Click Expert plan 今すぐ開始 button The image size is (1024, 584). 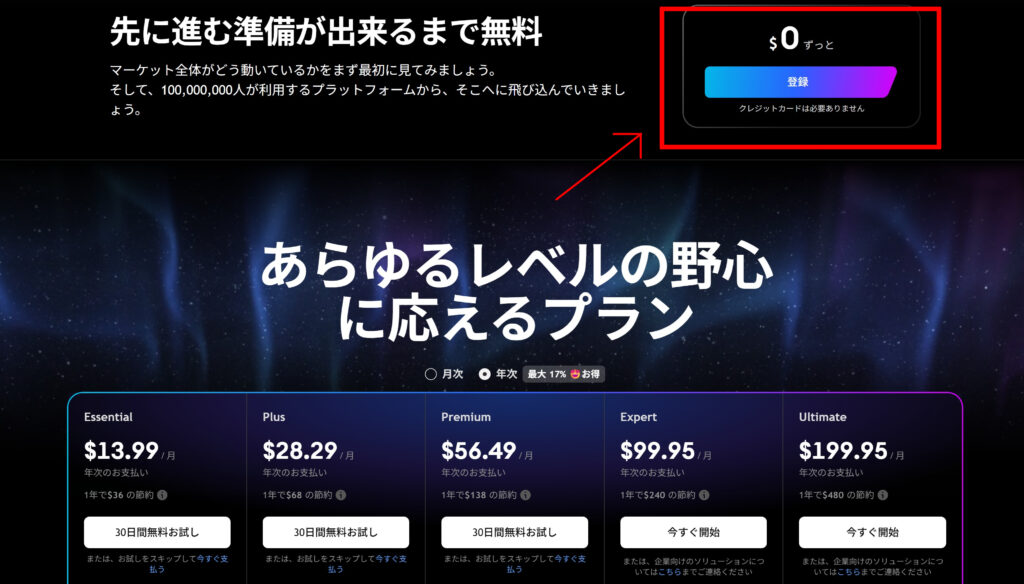(x=693, y=532)
